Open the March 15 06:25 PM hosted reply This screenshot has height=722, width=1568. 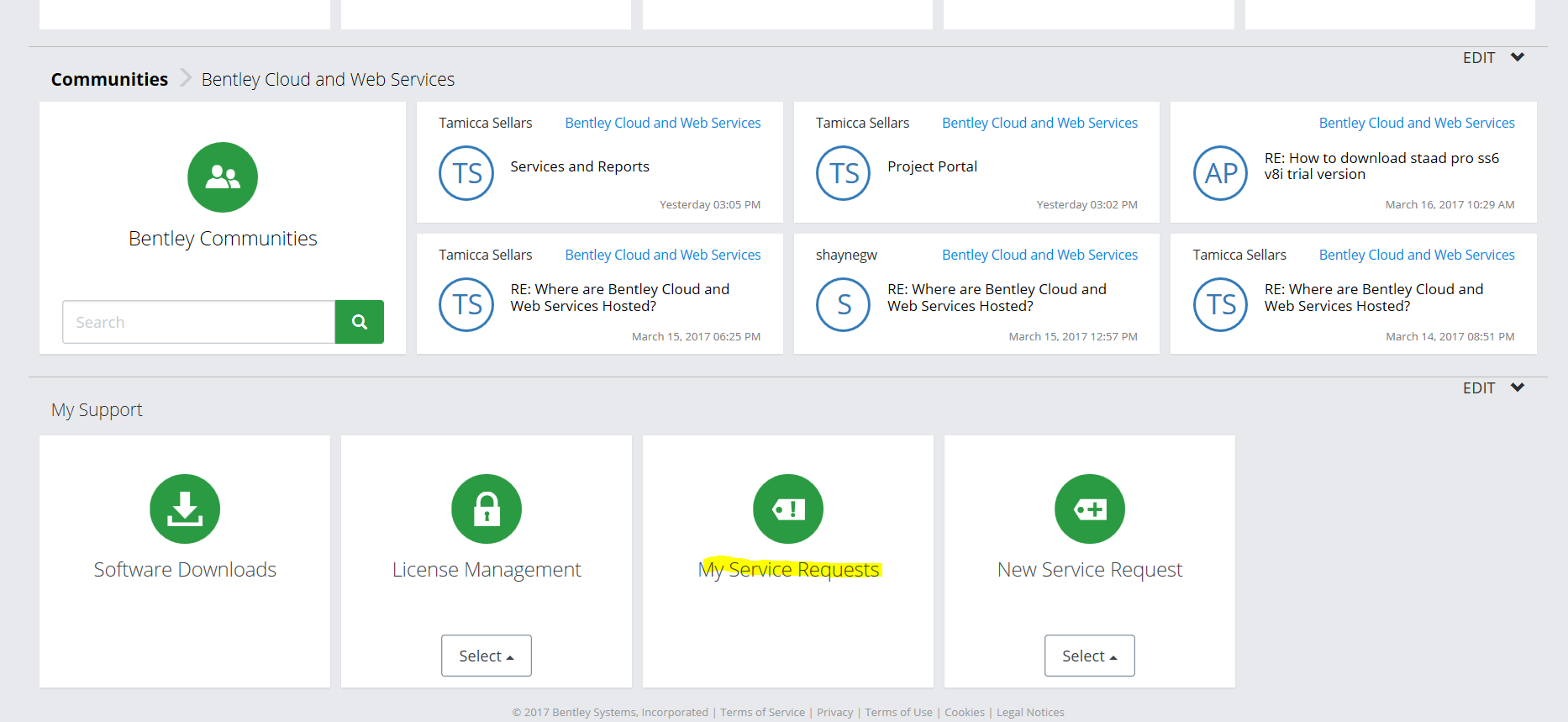tap(619, 298)
